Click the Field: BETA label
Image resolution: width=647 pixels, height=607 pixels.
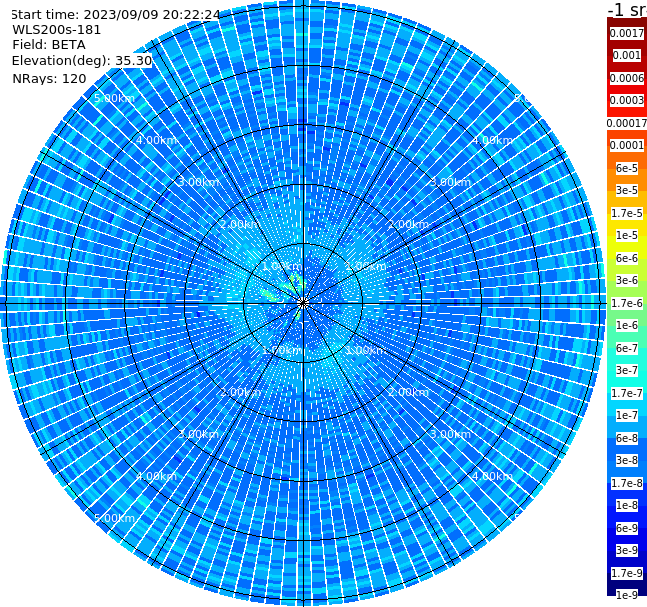pos(49,45)
